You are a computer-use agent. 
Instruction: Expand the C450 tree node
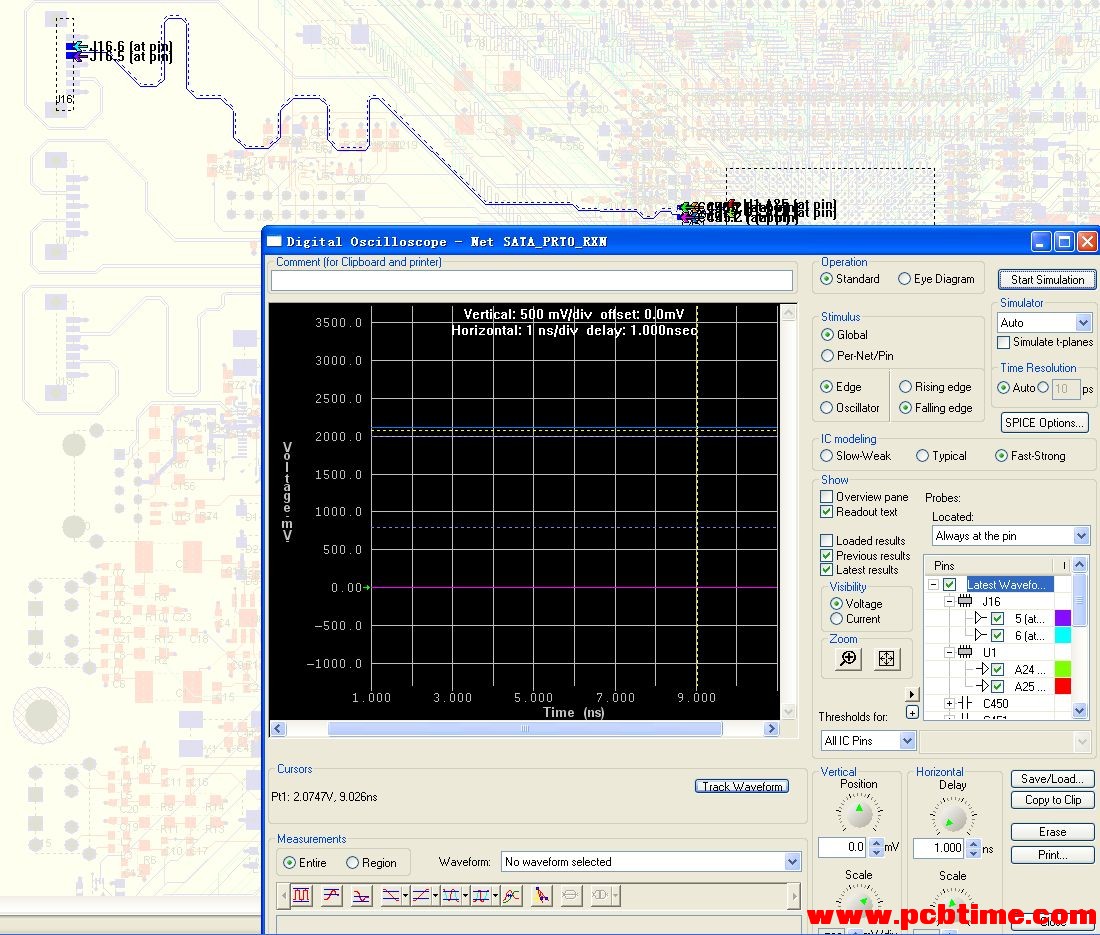coord(948,704)
